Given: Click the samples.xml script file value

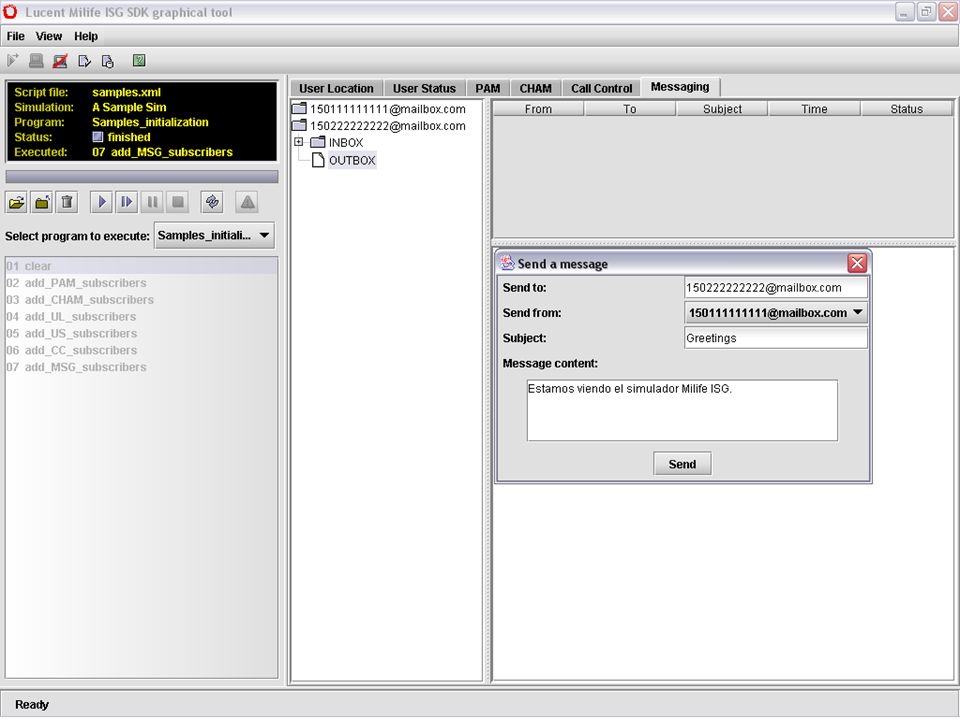Looking at the screenshot, I should click(x=126, y=92).
